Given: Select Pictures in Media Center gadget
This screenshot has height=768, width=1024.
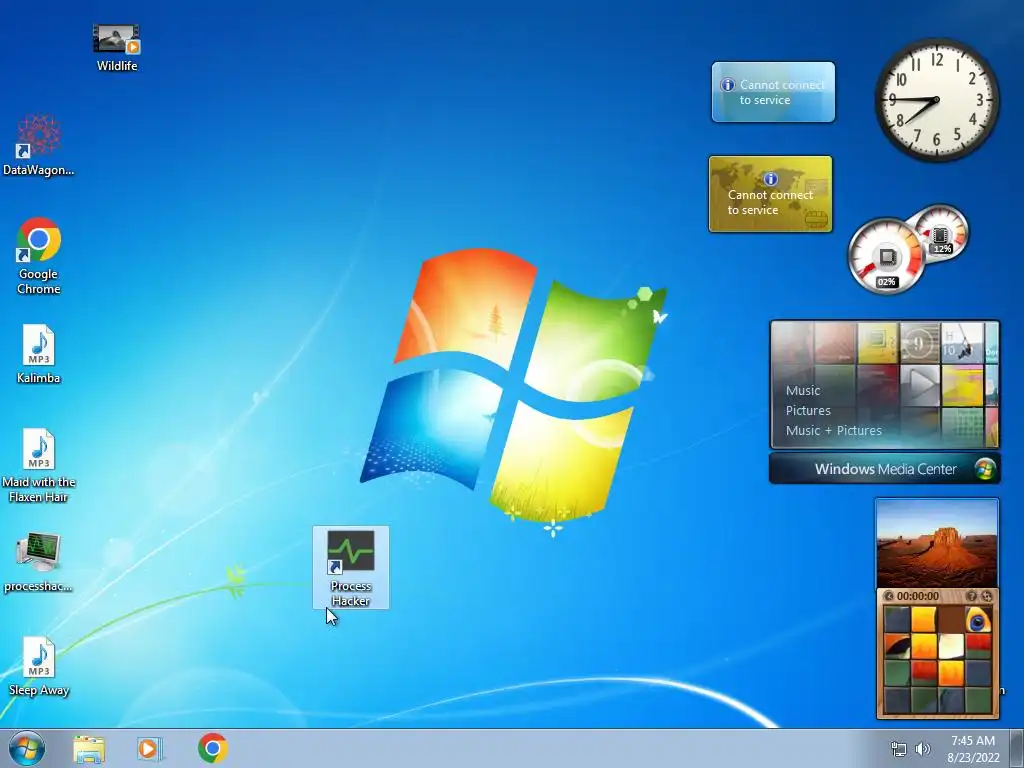Looking at the screenshot, I should point(808,411).
